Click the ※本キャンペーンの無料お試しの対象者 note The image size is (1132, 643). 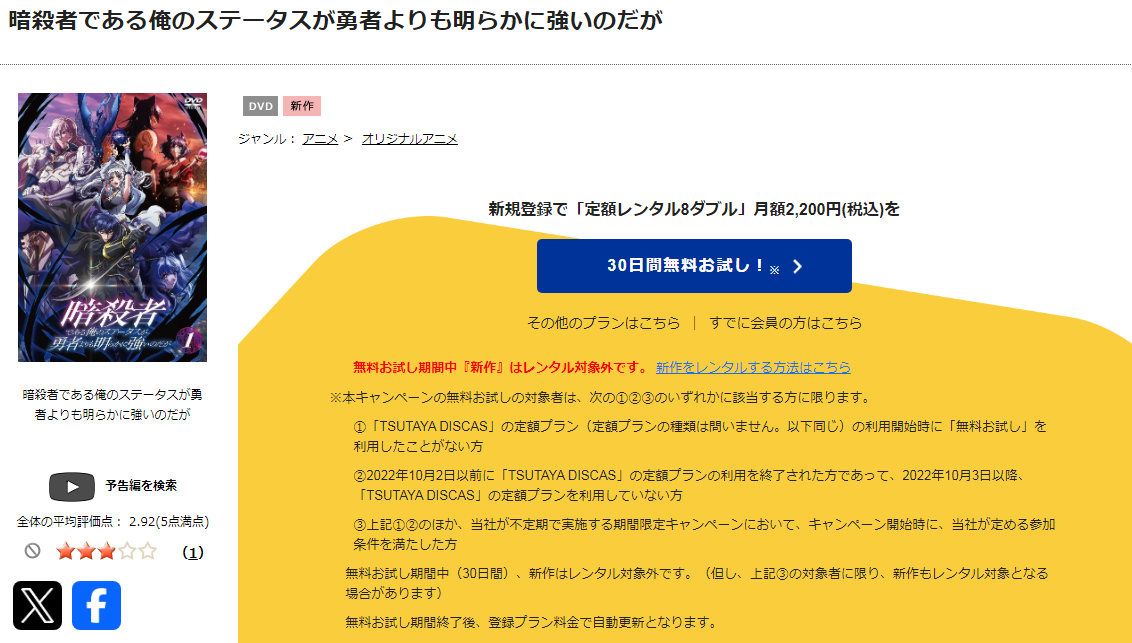click(601, 398)
